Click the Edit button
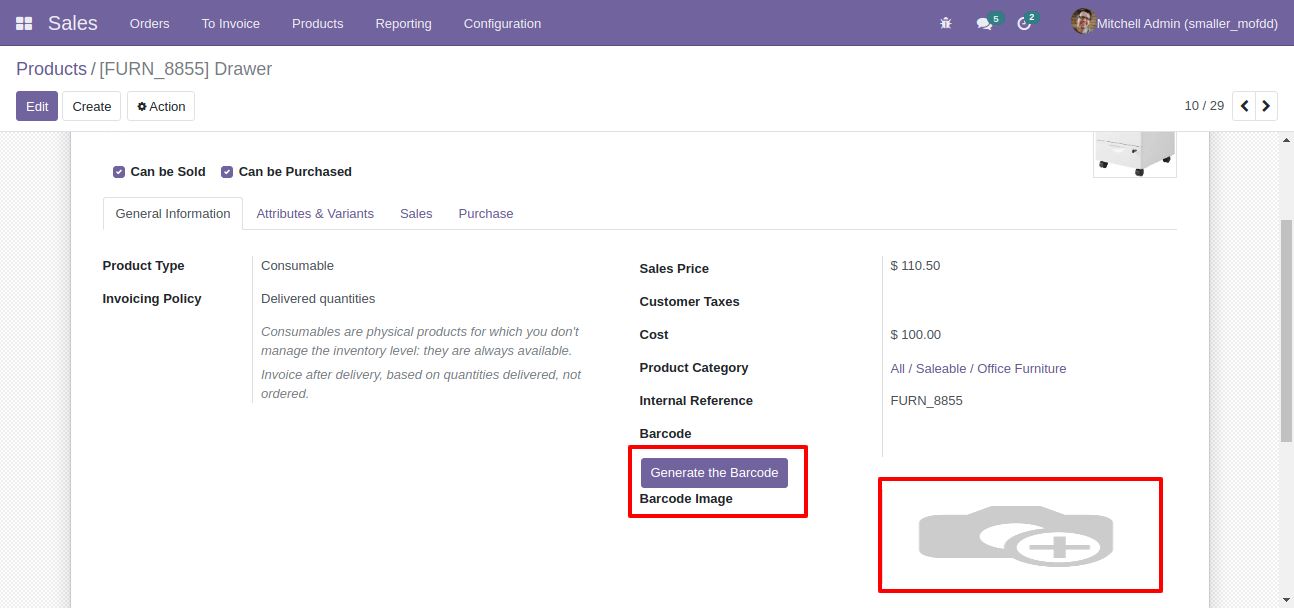Screen dimensions: 1294x608 coord(37,106)
